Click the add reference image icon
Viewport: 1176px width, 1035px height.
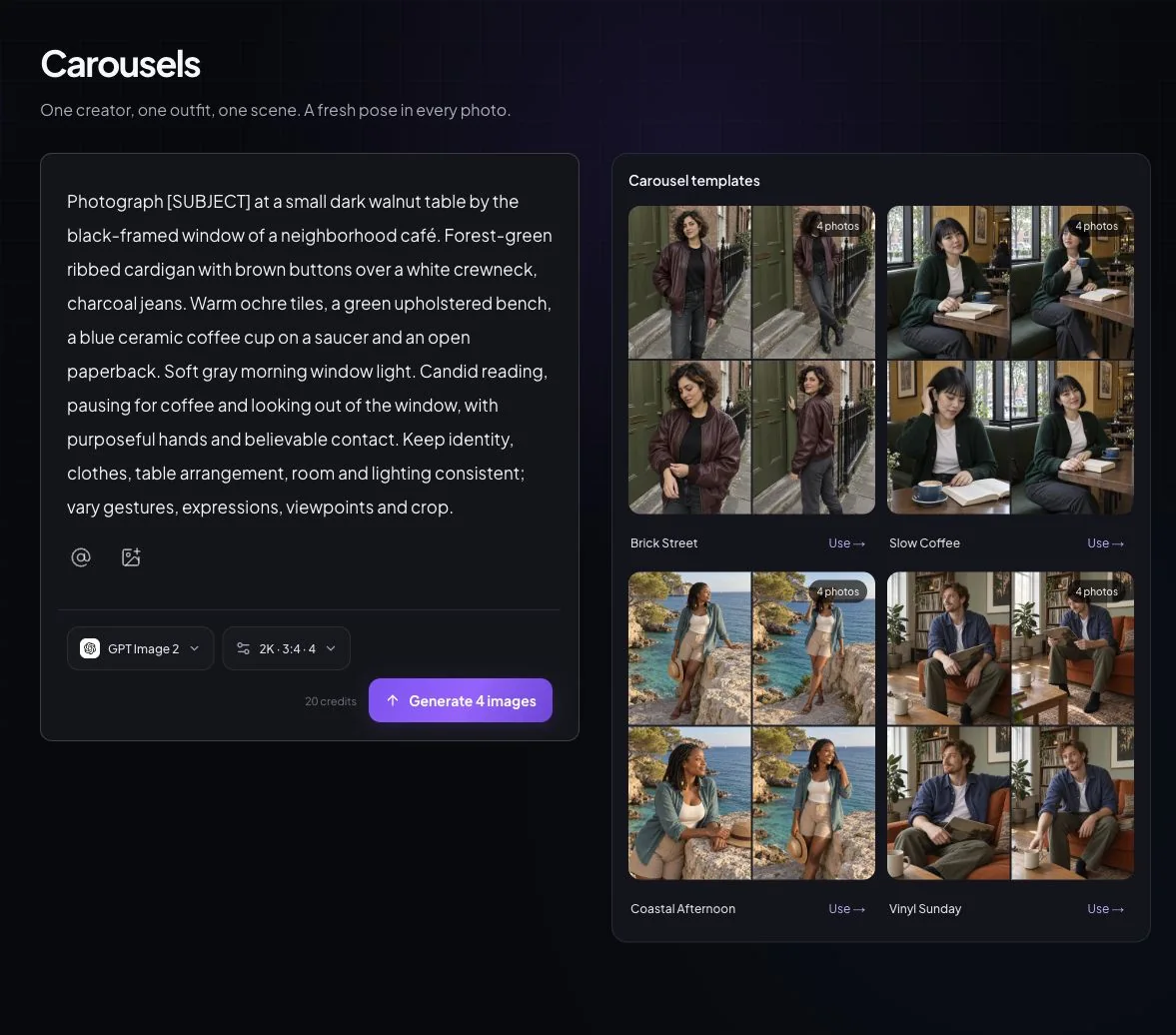[x=131, y=557]
